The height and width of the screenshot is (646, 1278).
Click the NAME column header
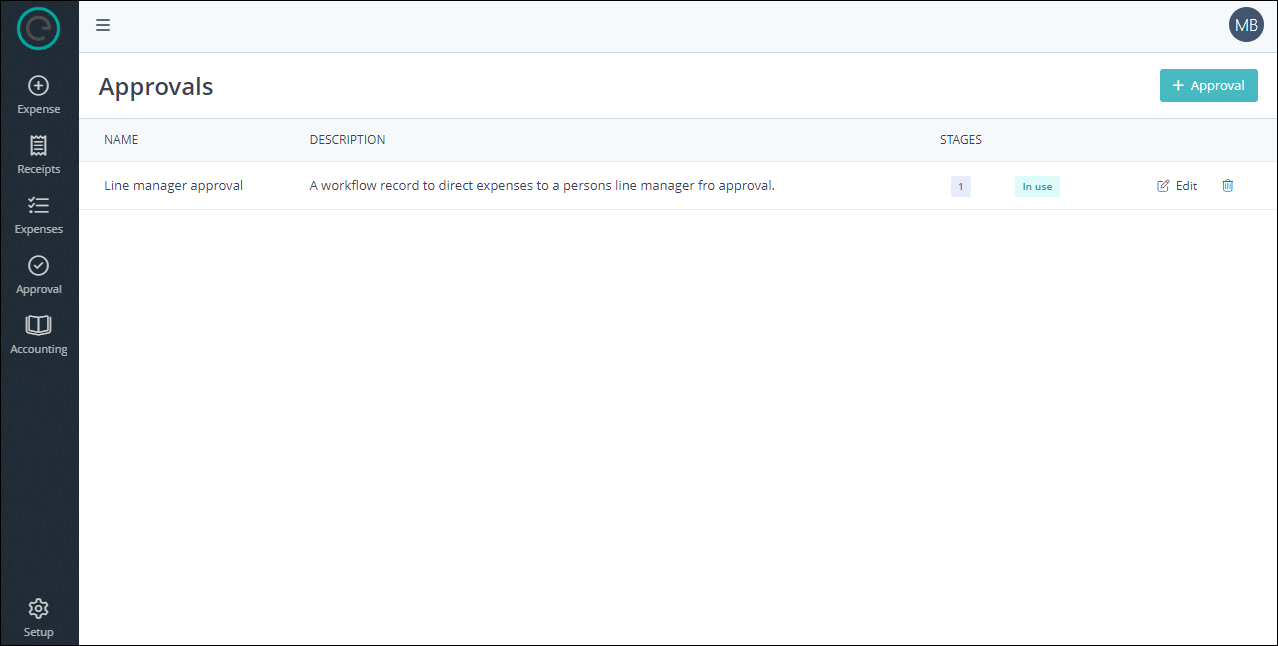point(121,140)
